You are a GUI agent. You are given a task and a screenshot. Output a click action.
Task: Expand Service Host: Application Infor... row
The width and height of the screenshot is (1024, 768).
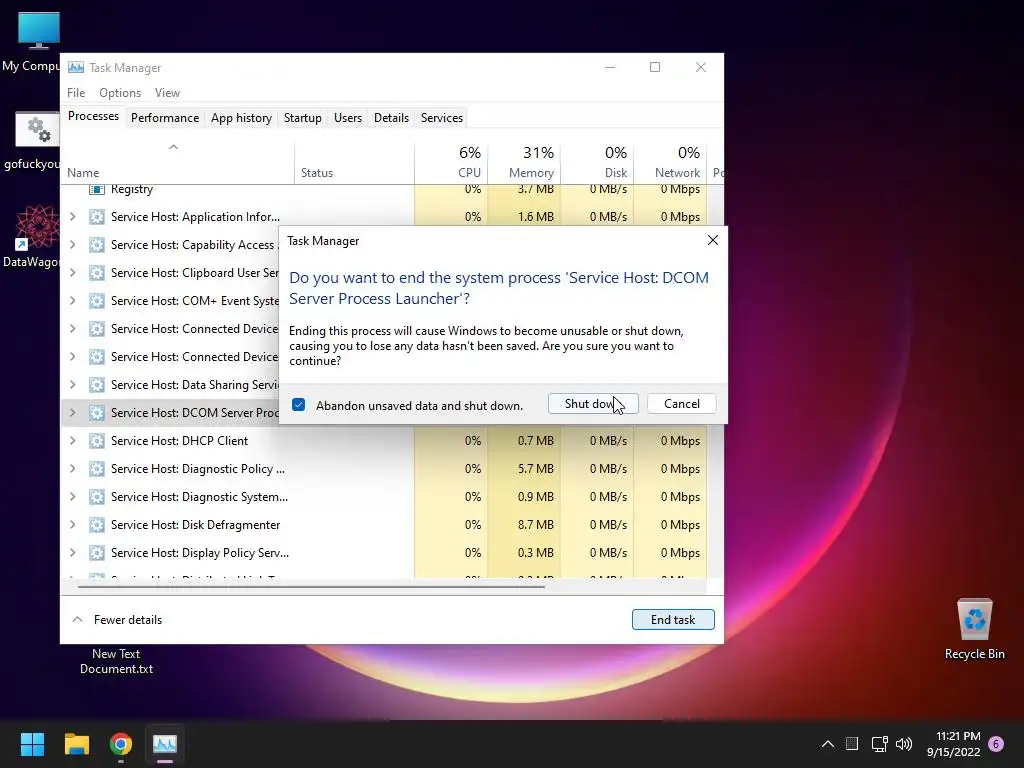(x=72, y=217)
